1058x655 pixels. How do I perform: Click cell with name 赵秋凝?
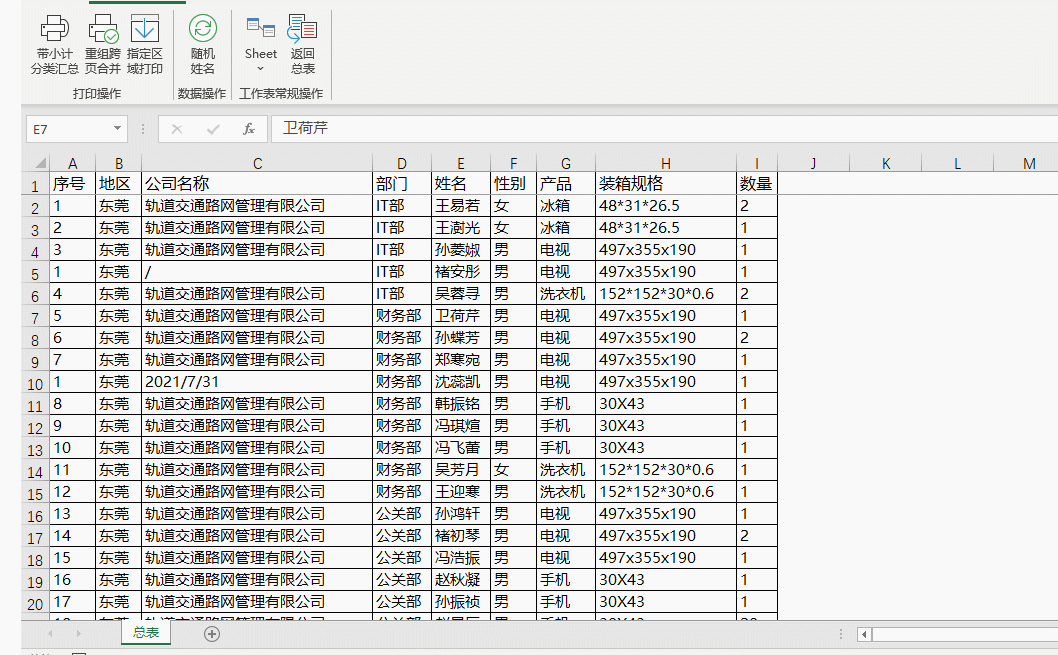(461, 579)
